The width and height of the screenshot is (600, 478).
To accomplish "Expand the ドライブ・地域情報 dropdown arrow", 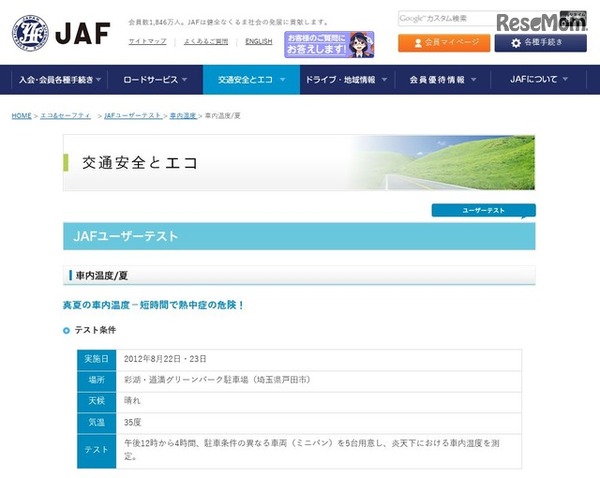I will (384, 80).
